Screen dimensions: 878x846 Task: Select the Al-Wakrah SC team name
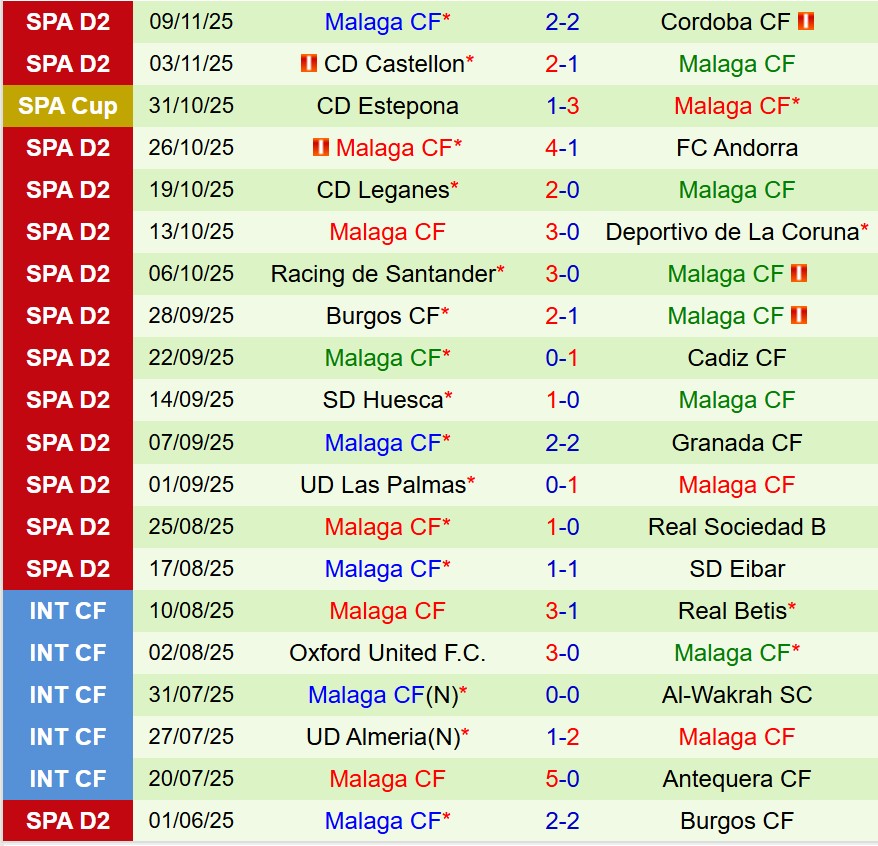(737, 695)
